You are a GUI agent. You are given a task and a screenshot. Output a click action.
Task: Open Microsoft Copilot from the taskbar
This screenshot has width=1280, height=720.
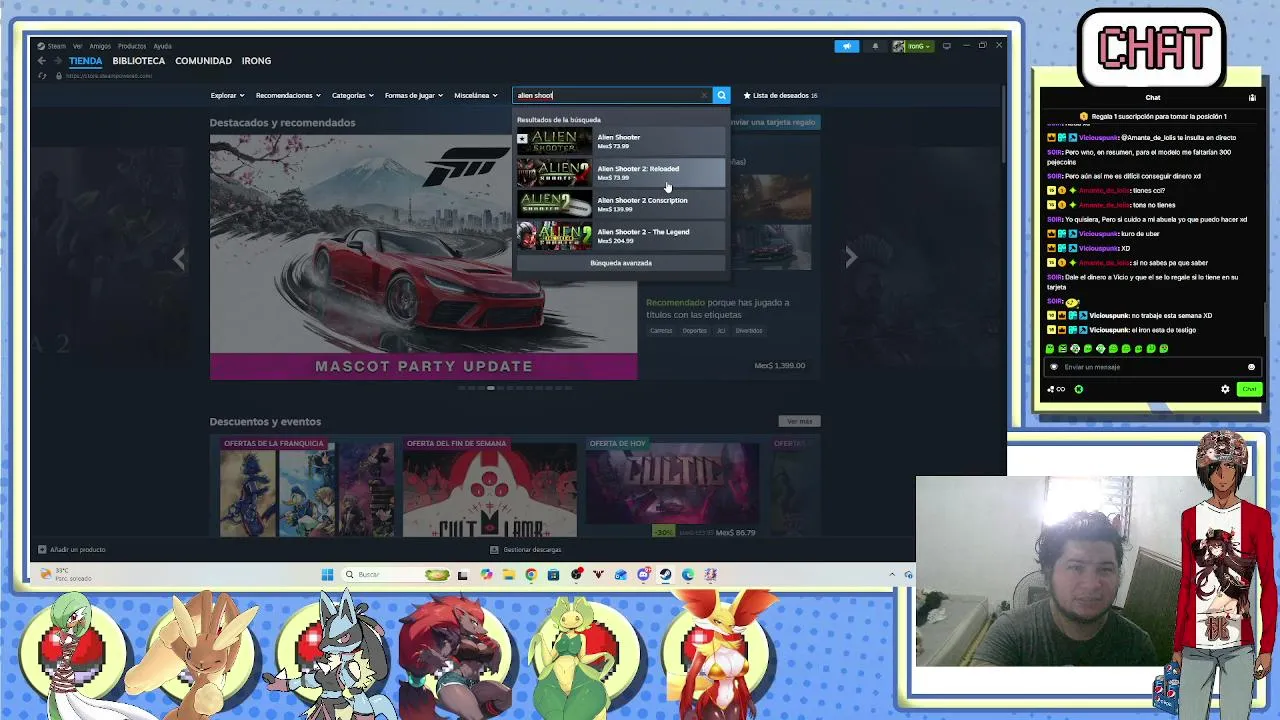click(x=486, y=574)
